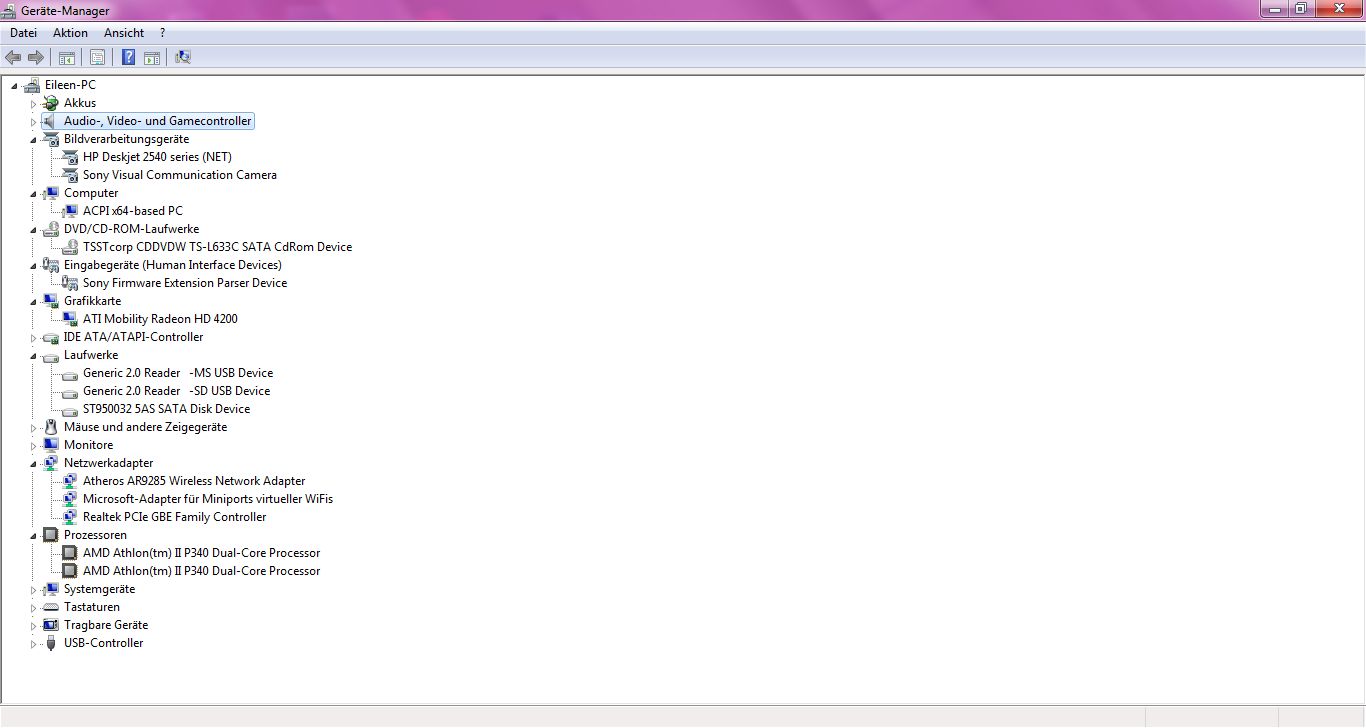Select the Tragbare Geräte category icon
Image resolution: width=1366 pixels, height=728 pixels.
click(51, 625)
